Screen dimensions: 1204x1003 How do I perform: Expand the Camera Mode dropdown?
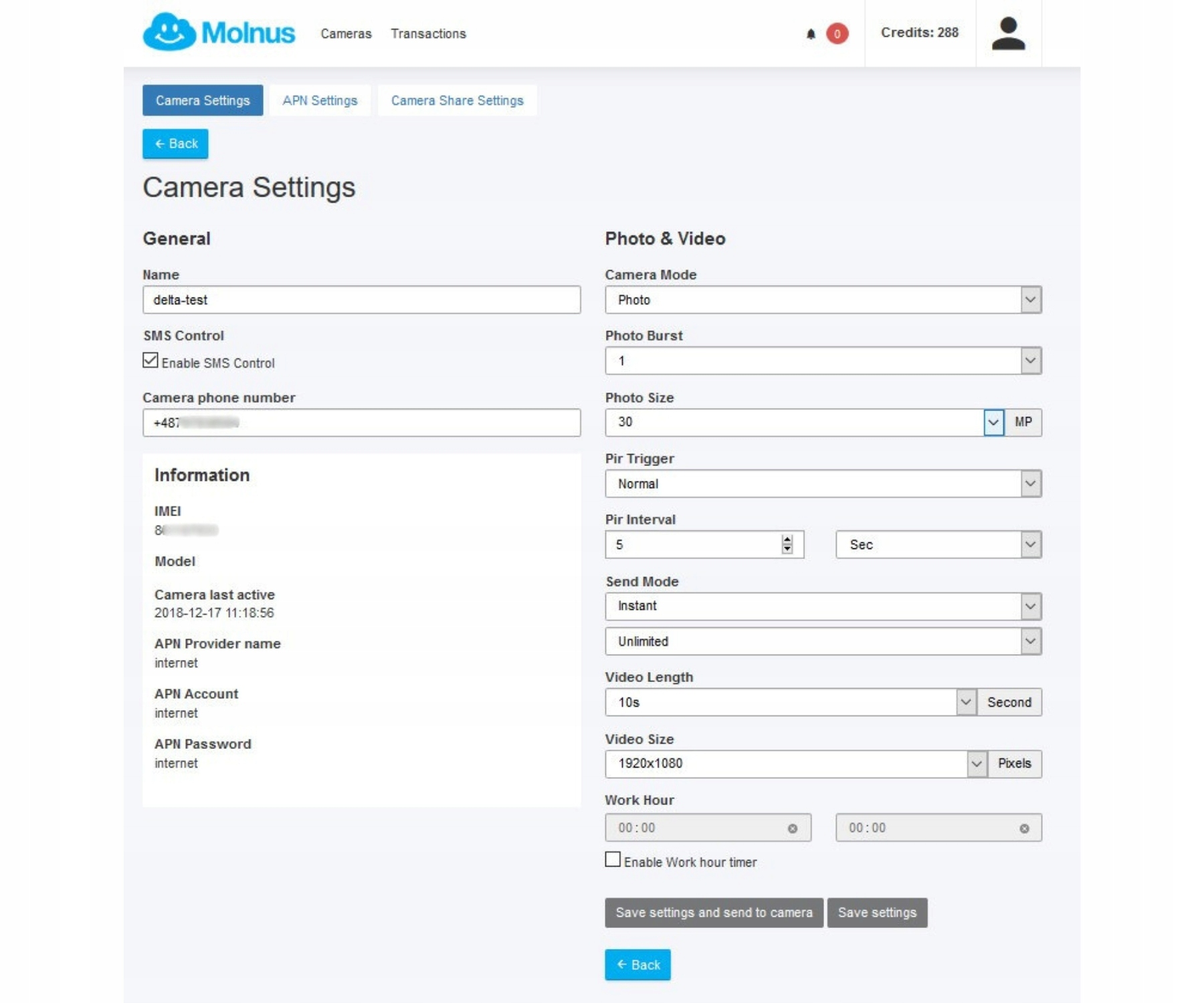tap(1031, 300)
